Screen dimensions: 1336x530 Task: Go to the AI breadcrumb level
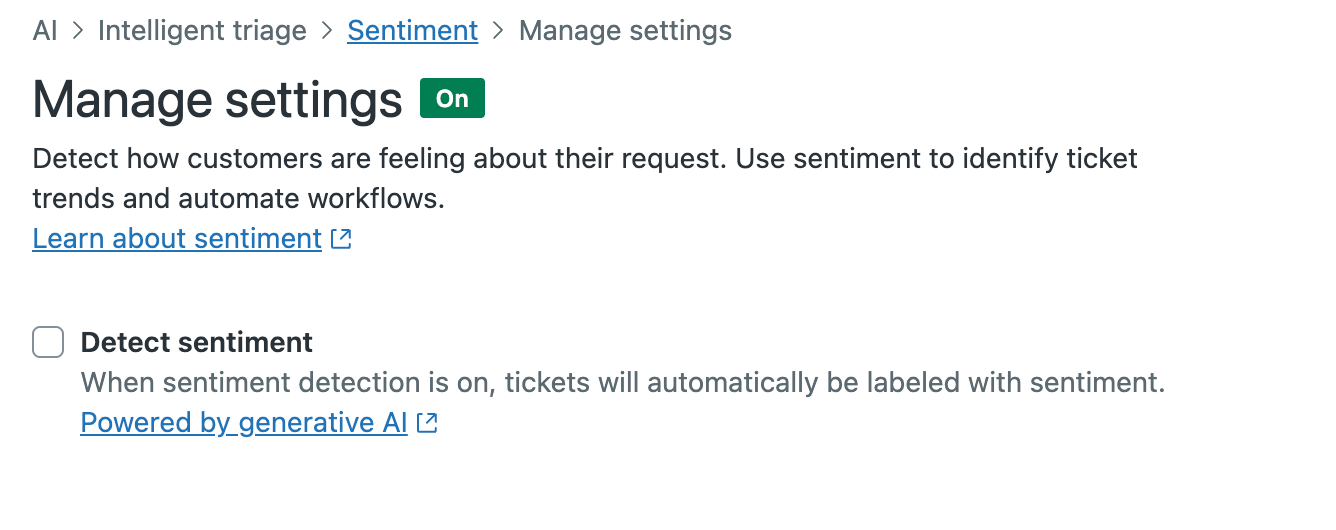click(x=45, y=31)
